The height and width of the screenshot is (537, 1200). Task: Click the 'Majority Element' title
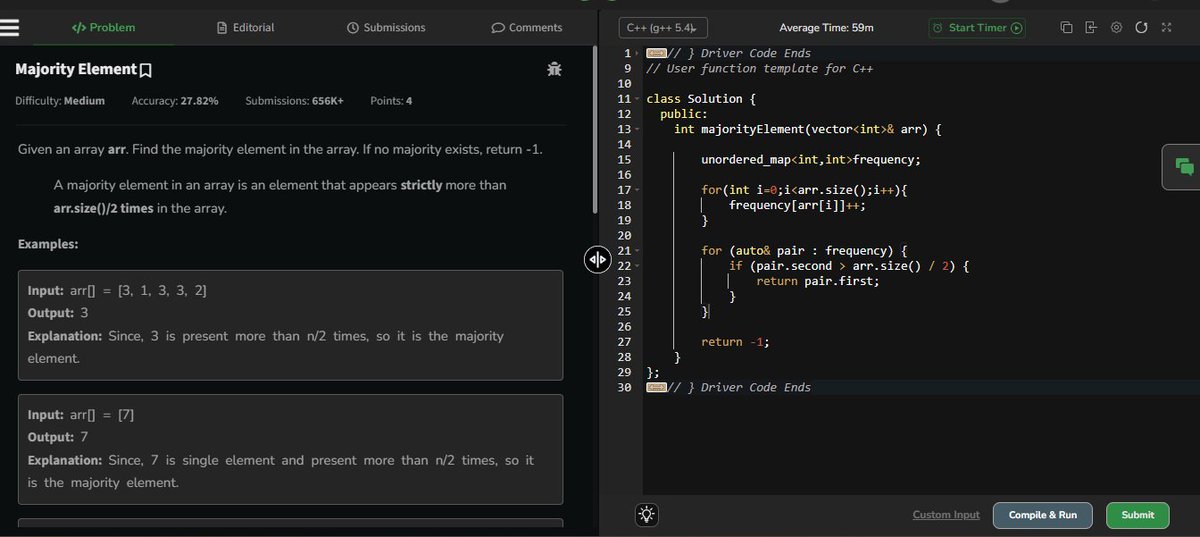pos(76,69)
